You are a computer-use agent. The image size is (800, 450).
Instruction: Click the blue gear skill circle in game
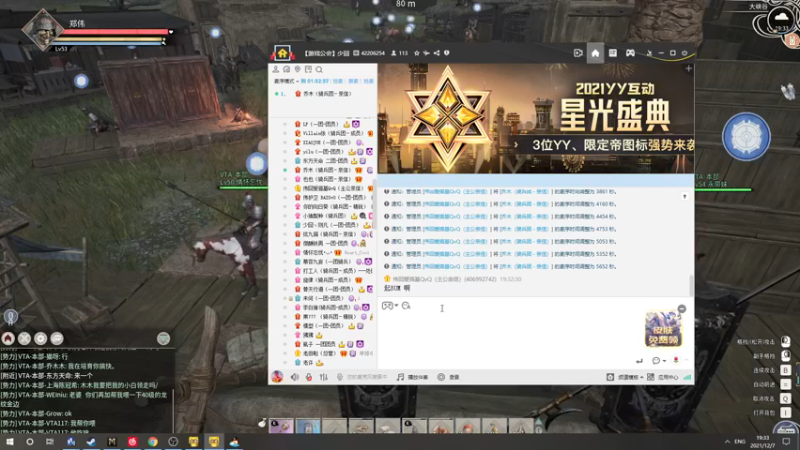746,137
